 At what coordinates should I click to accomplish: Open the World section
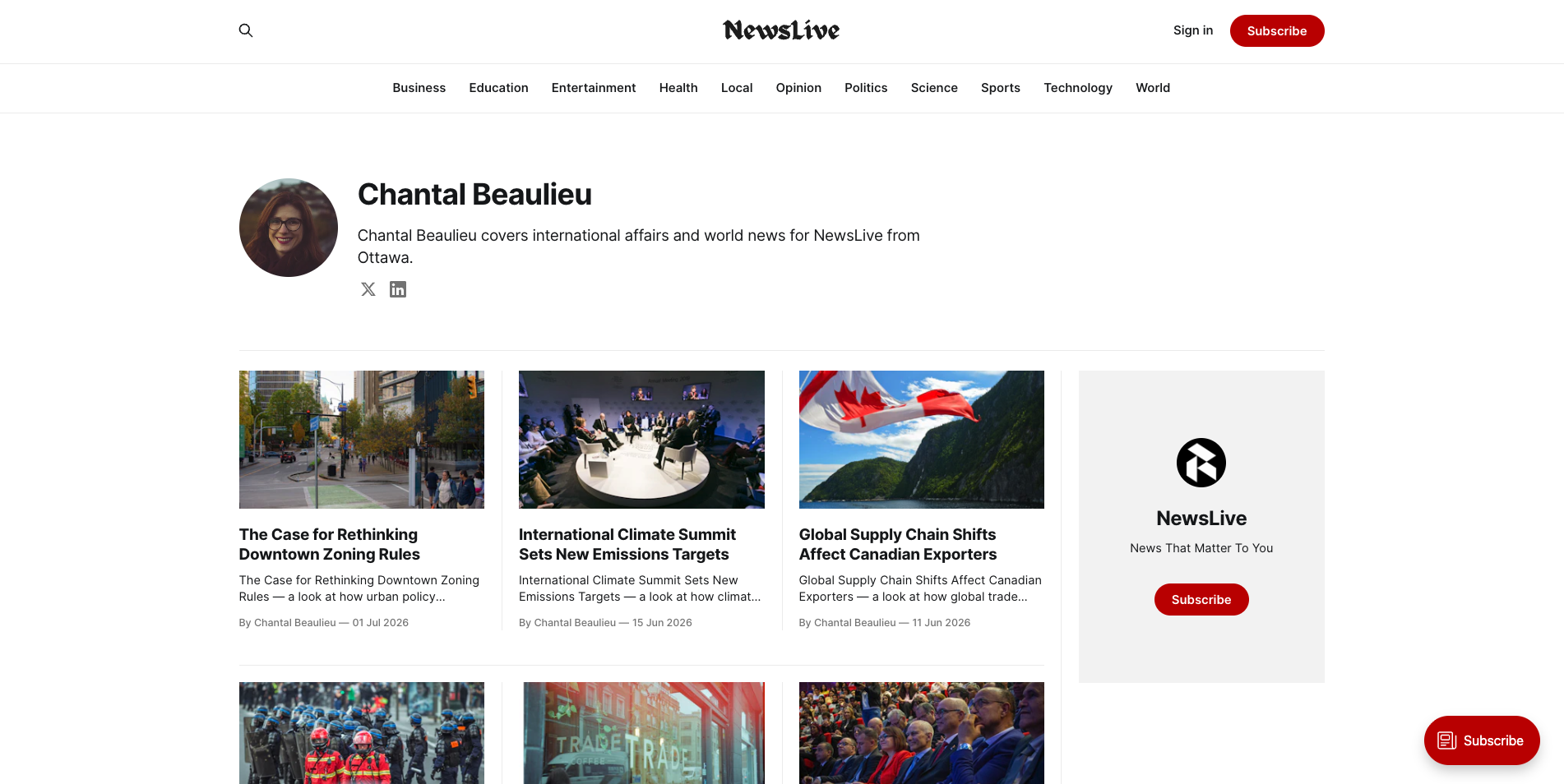1153,88
